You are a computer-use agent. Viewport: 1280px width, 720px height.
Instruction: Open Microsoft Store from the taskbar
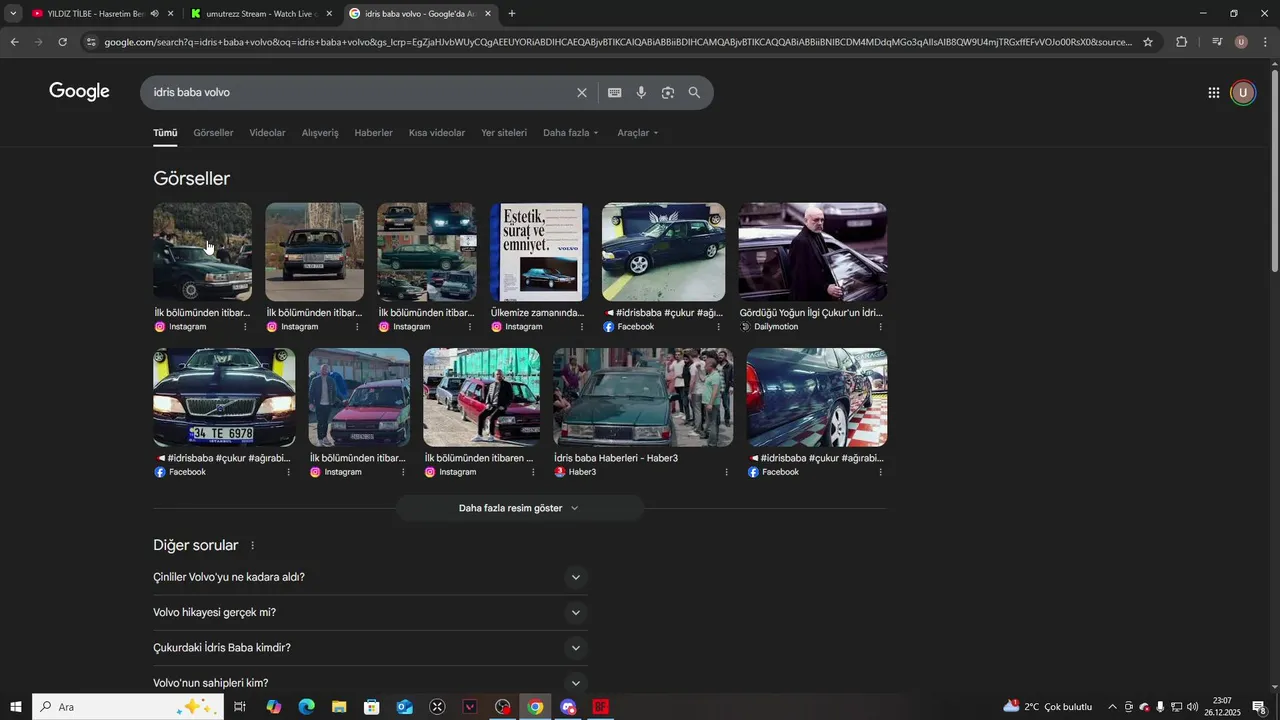372,707
